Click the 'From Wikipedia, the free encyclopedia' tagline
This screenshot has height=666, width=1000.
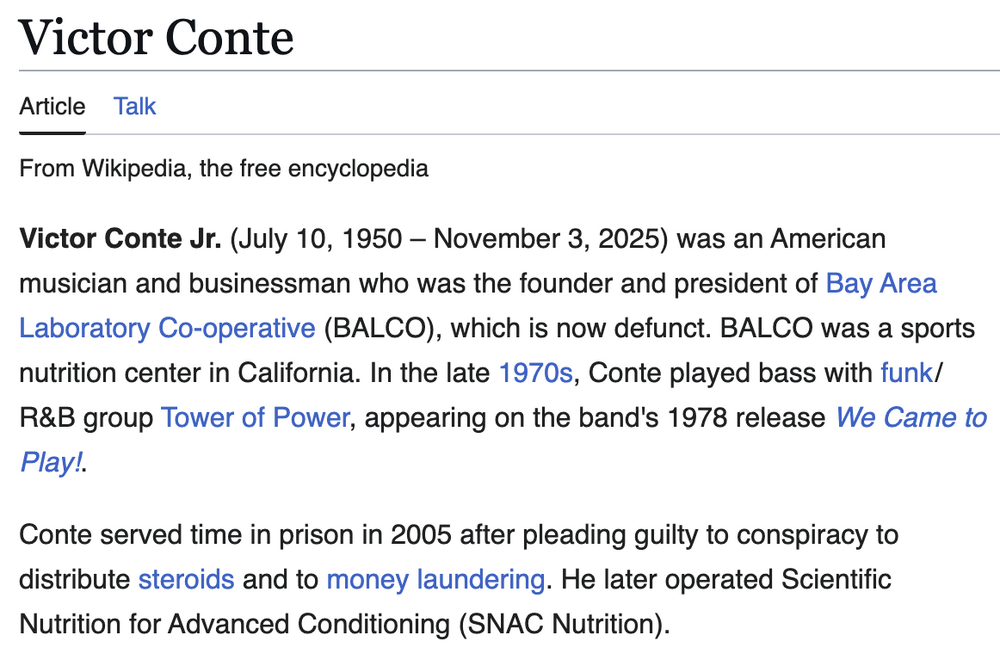tap(224, 167)
